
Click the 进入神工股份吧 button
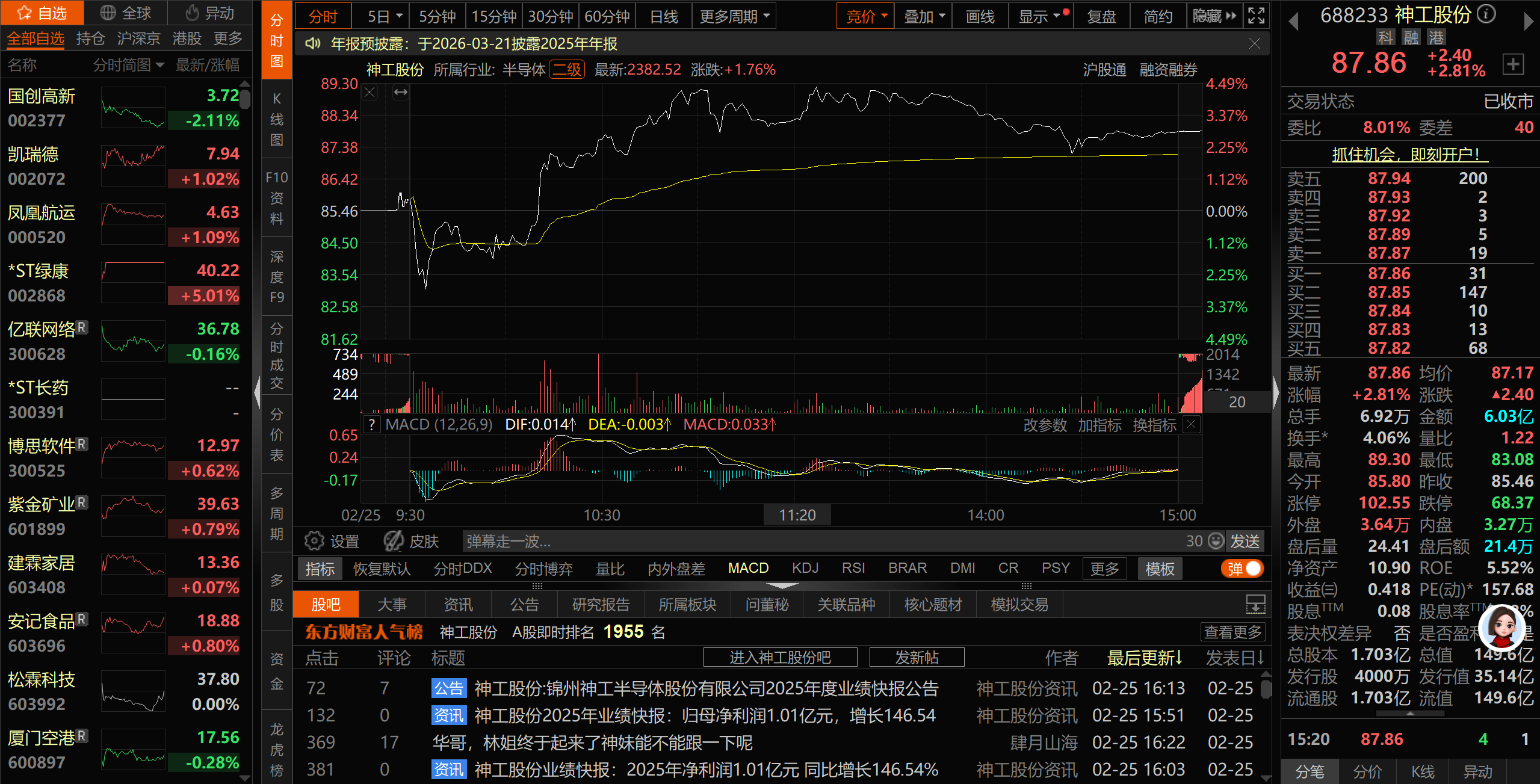click(x=780, y=658)
